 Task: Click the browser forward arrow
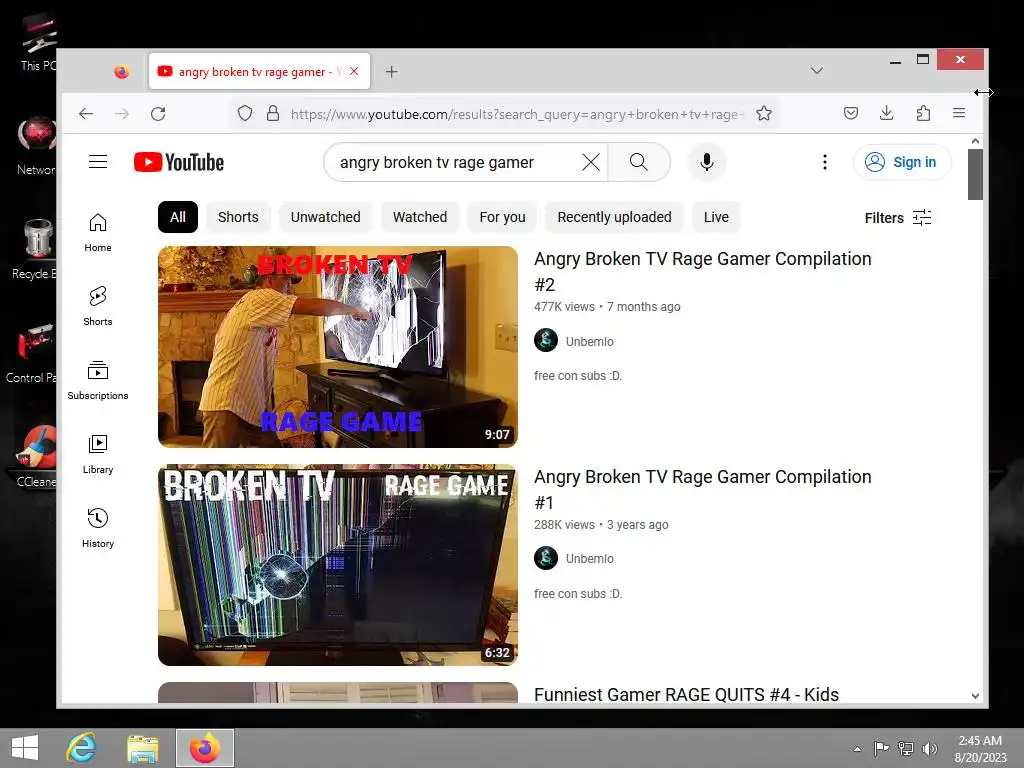click(x=122, y=114)
